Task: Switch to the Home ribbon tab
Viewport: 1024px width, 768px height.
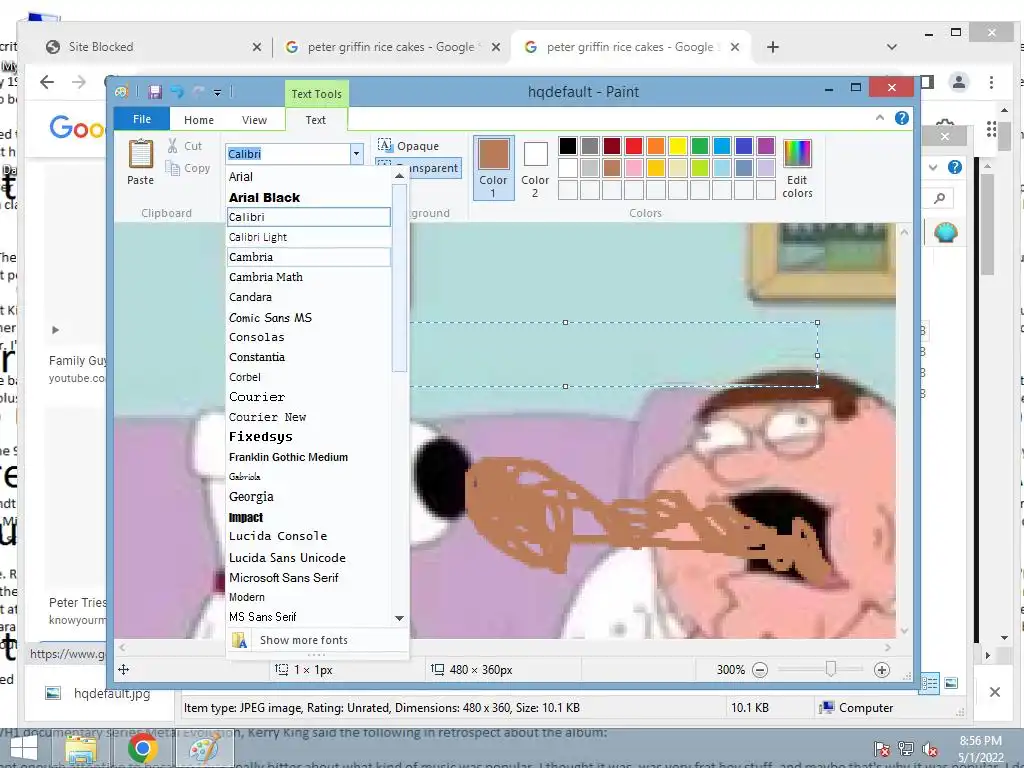Action: point(199,120)
